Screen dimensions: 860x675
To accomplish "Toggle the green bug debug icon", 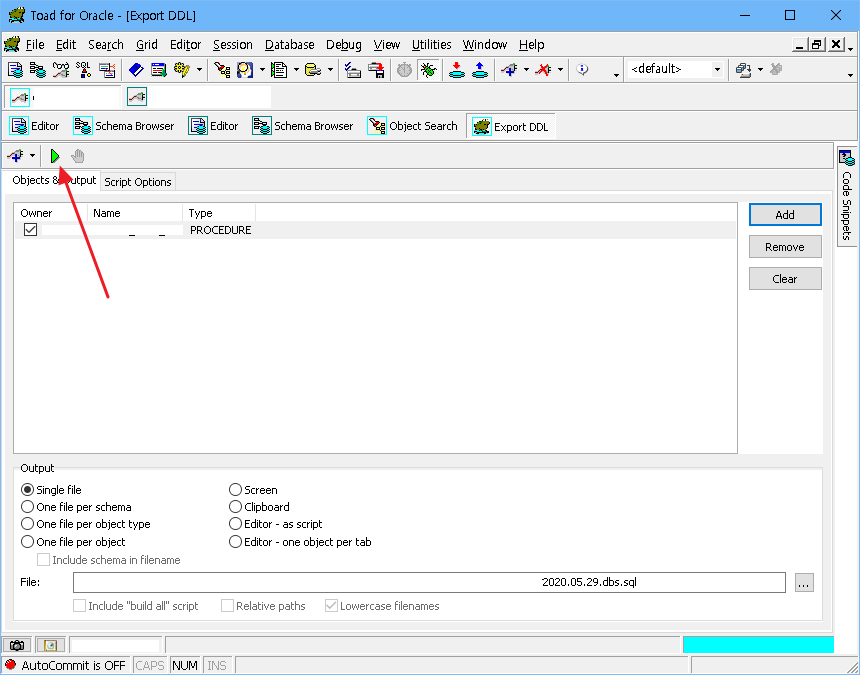I will [428, 70].
